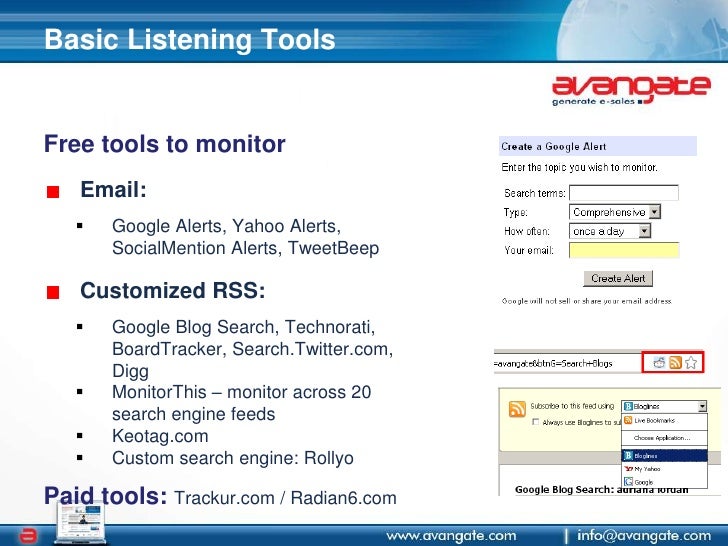Select 'Live Bookmarks' in feed menu
The height and width of the screenshot is (546, 728).
coord(664,421)
